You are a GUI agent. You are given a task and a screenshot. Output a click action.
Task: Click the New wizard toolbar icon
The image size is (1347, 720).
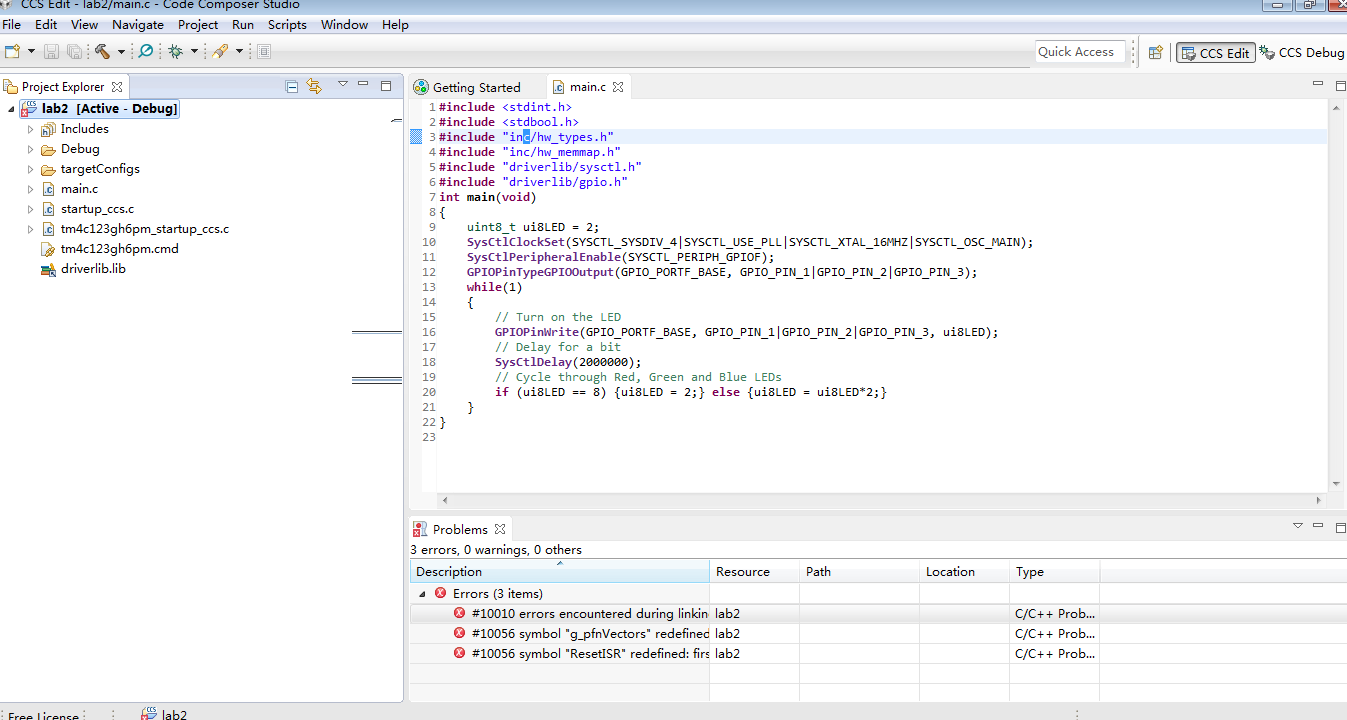pos(12,51)
